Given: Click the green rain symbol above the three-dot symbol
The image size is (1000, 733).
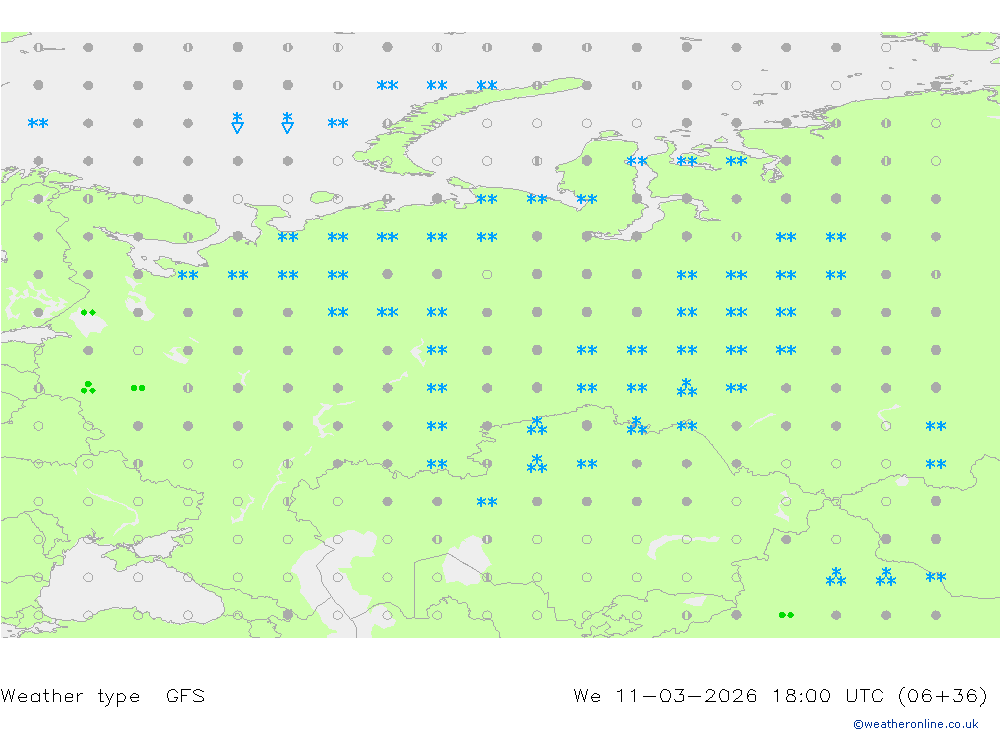Looking at the screenshot, I should 88,312.
